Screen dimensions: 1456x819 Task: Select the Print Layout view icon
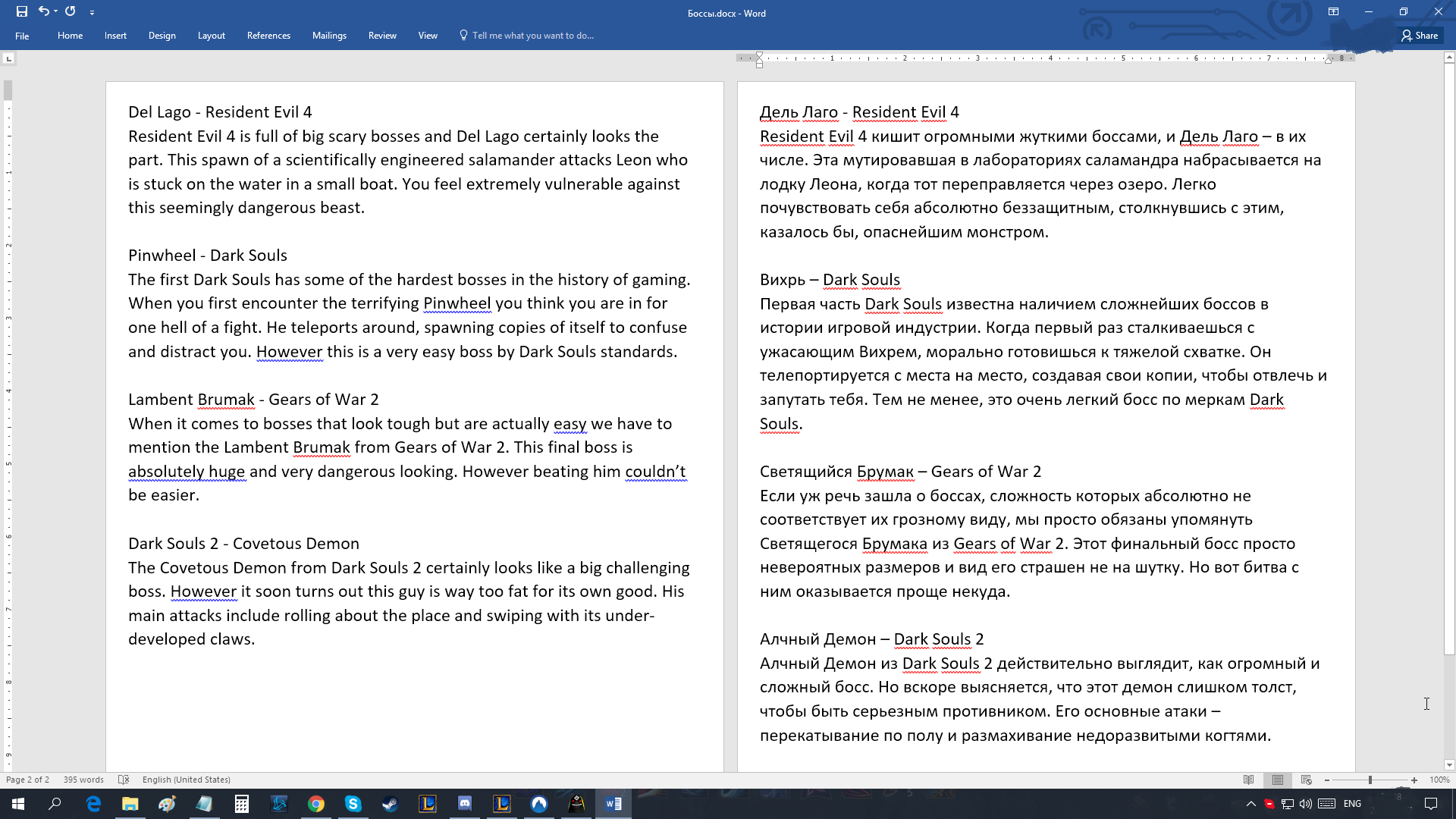point(1277,780)
